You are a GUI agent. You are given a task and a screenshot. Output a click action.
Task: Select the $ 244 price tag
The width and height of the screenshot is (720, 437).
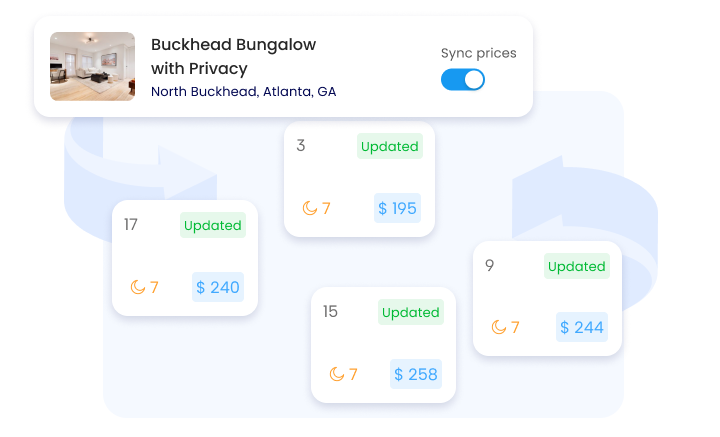point(581,327)
